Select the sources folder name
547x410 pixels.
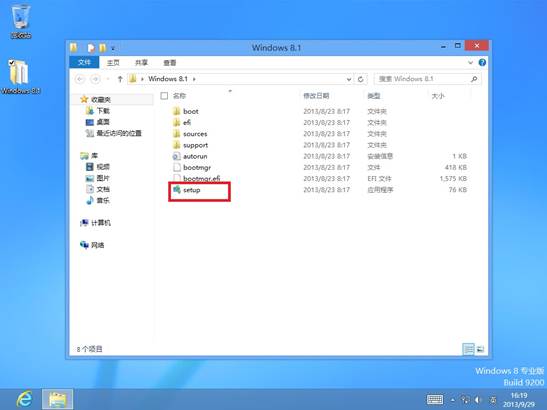pyautogui.click(x=195, y=134)
